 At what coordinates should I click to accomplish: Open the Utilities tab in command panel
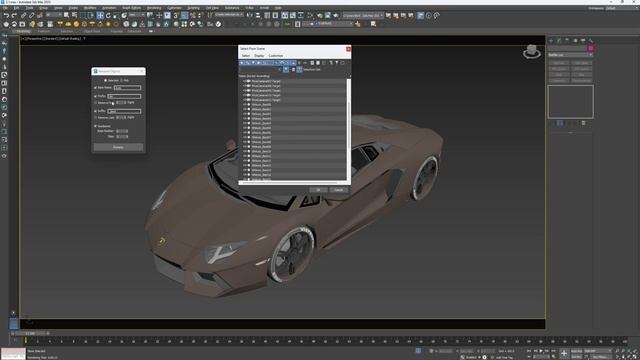pyautogui.click(x=591, y=40)
